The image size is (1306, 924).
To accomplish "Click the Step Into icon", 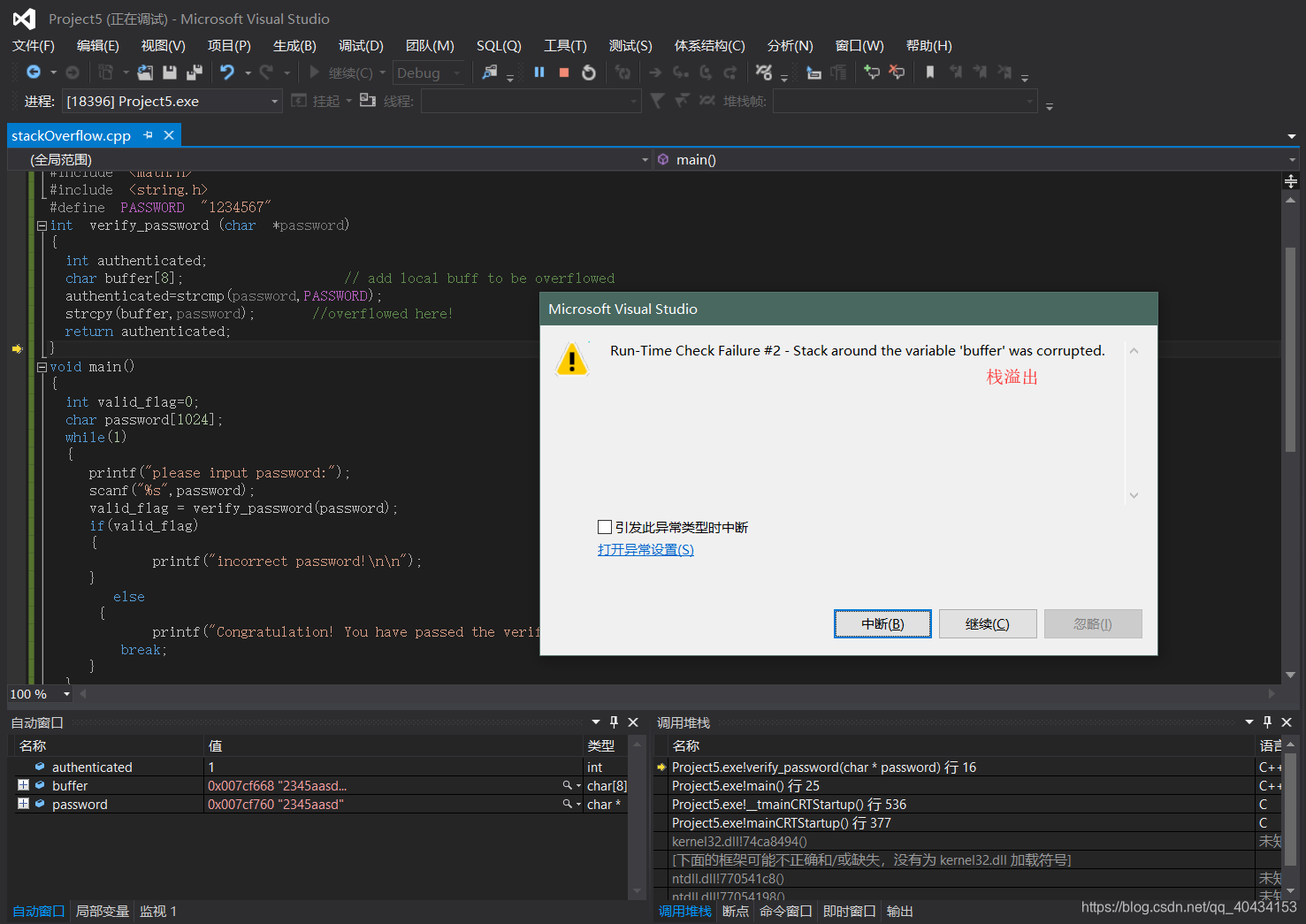I will (680, 73).
